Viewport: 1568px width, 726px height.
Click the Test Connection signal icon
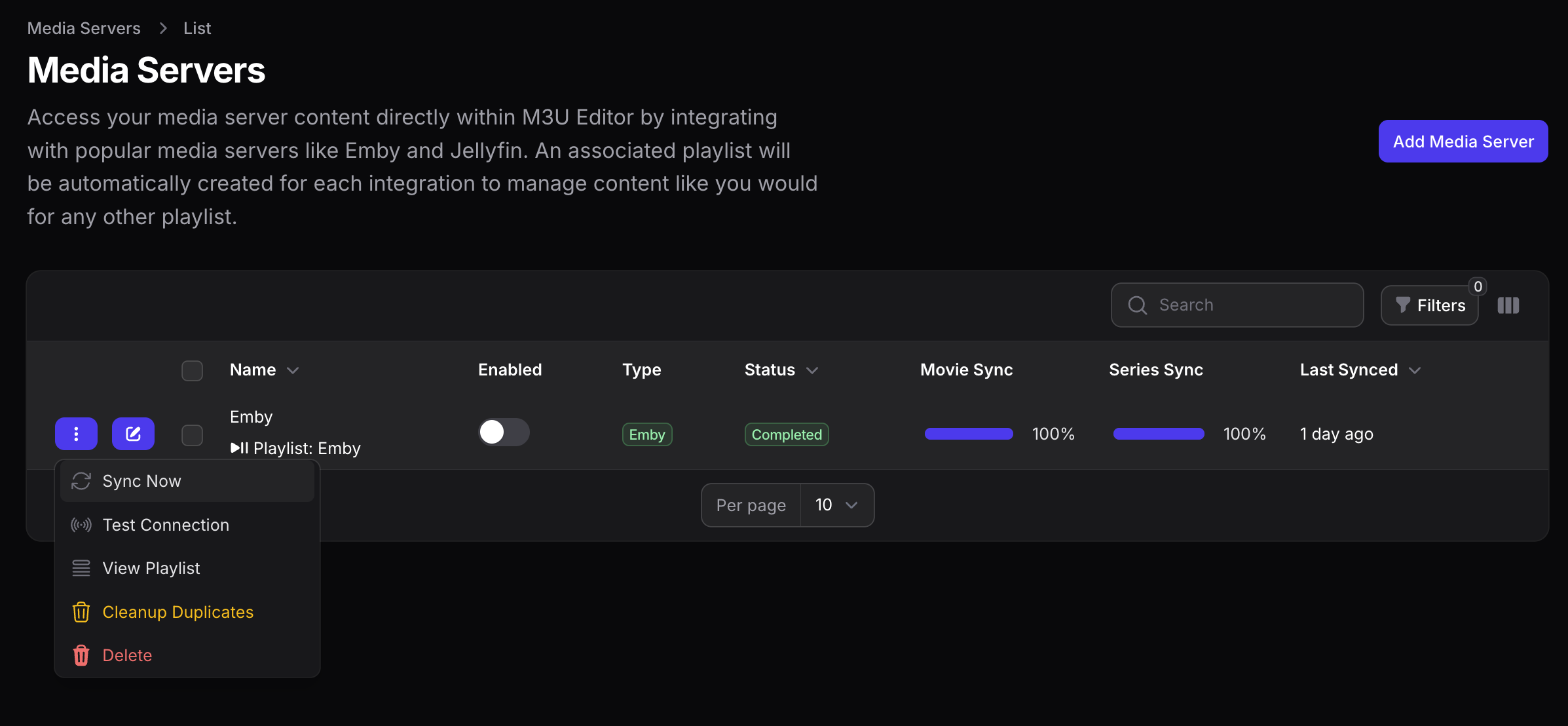click(x=81, y=524)
